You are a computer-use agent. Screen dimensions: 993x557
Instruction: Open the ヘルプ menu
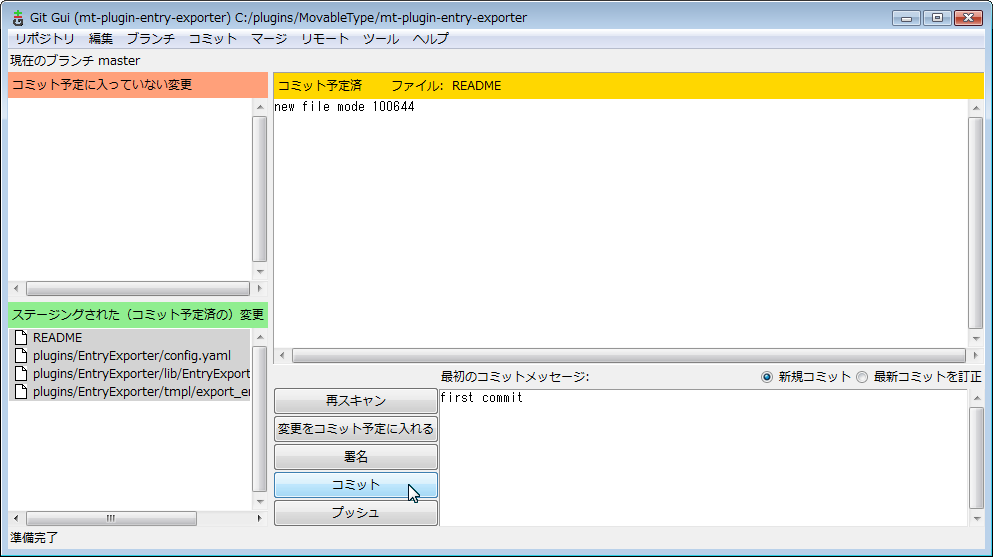tap(431, 39)
